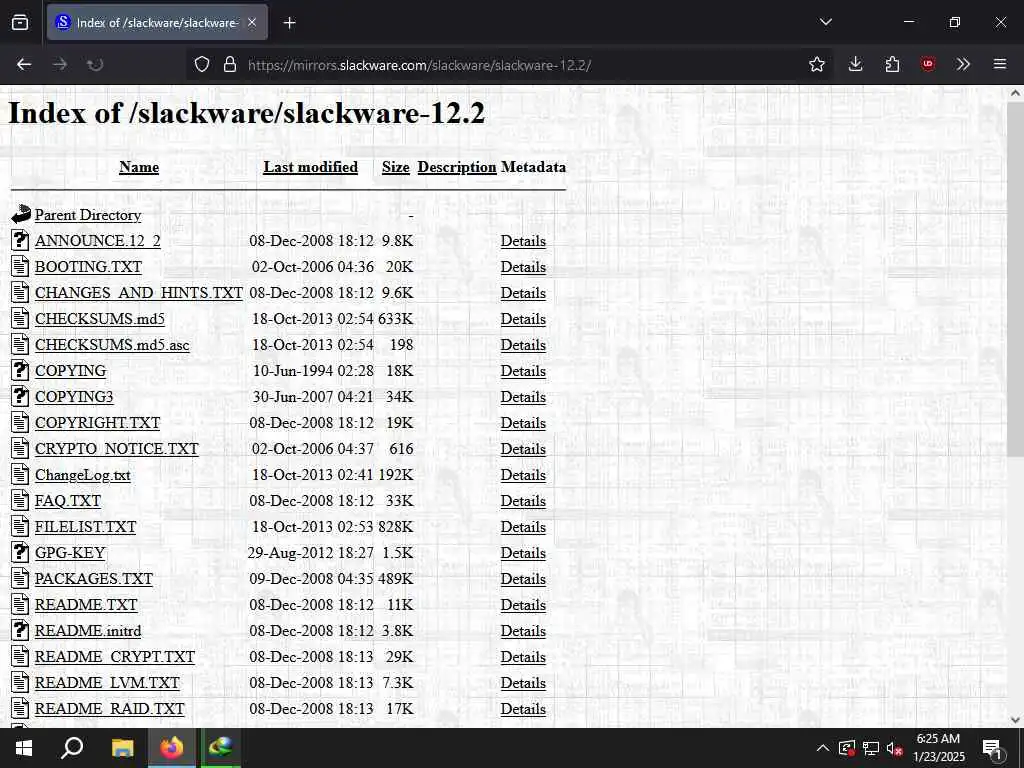Click the text-file icon beside FAQ.TXT
Screen dimensions: 1024x768
[20, 500]
